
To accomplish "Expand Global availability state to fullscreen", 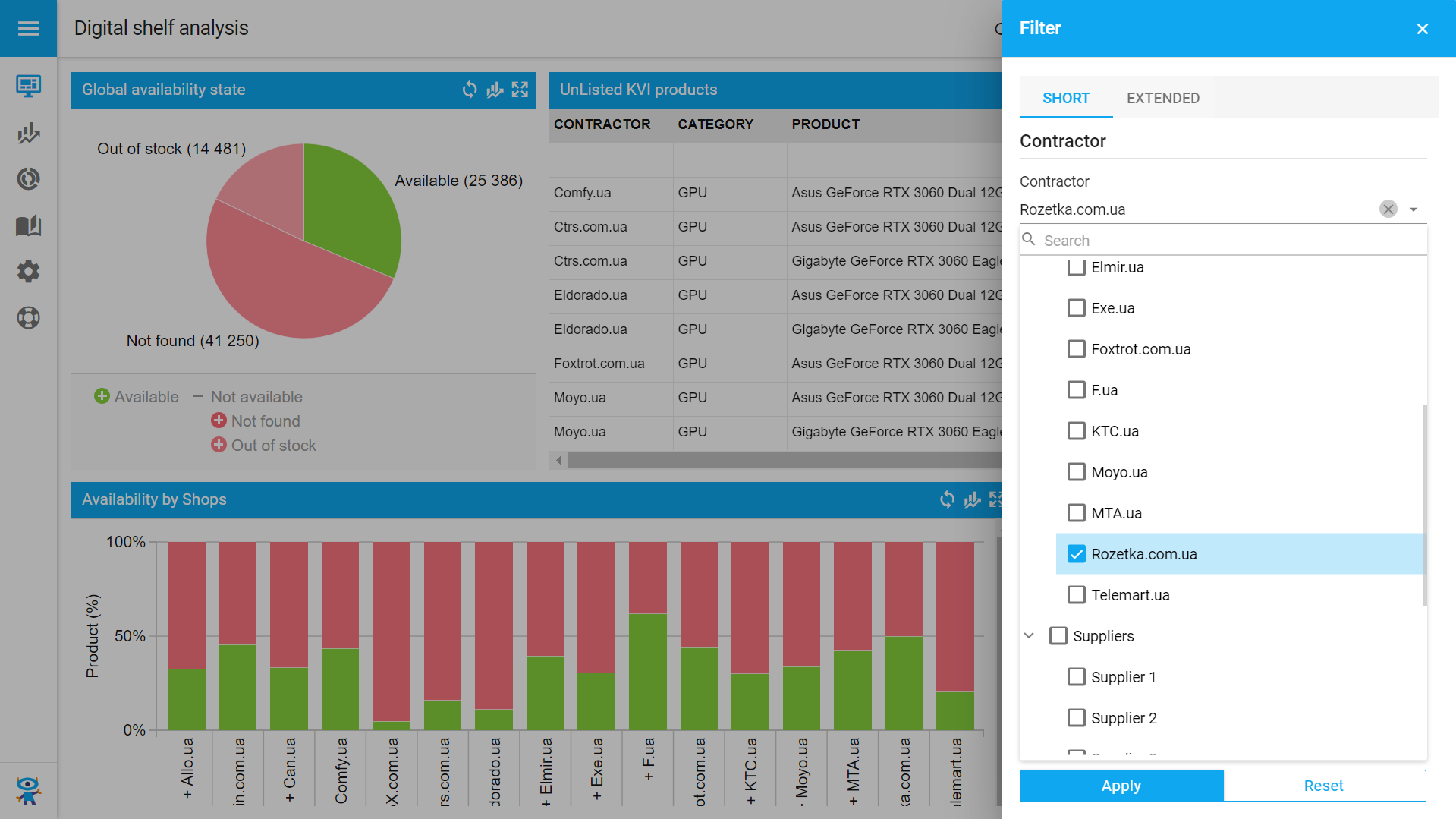I will (x=520, y=90).
